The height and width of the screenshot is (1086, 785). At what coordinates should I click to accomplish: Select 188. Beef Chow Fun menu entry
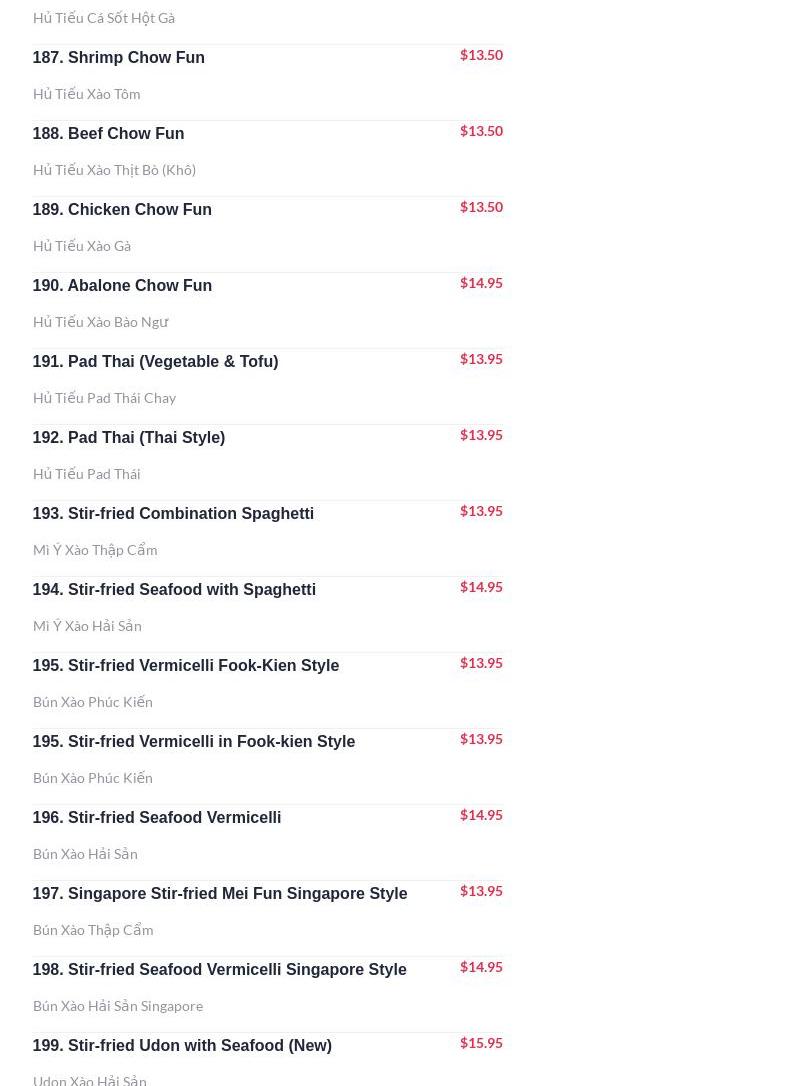(108, 134)
